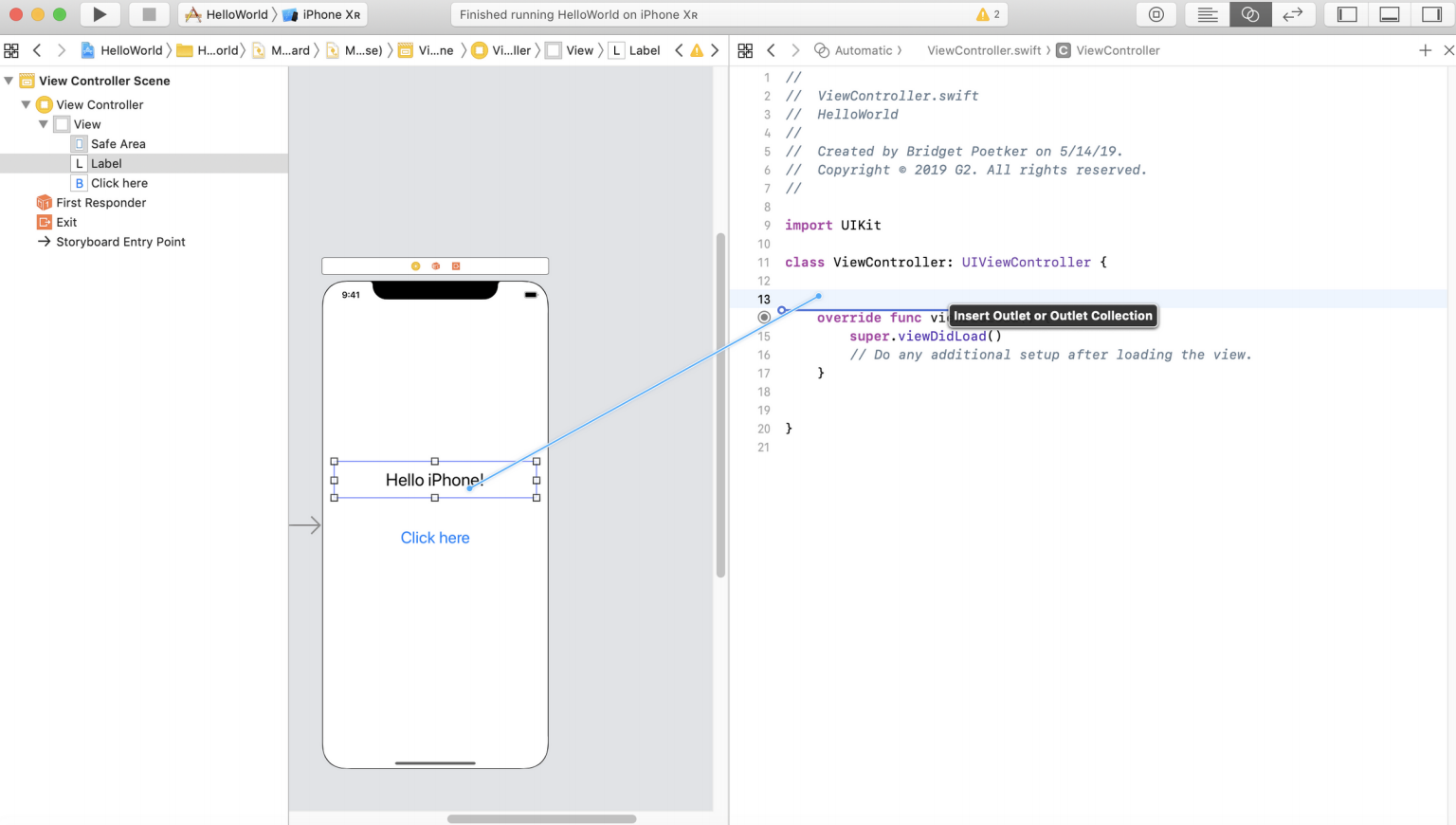1456x825 pixels.
Task: Select the Label breadcrumb item
Action: [635, 50]
